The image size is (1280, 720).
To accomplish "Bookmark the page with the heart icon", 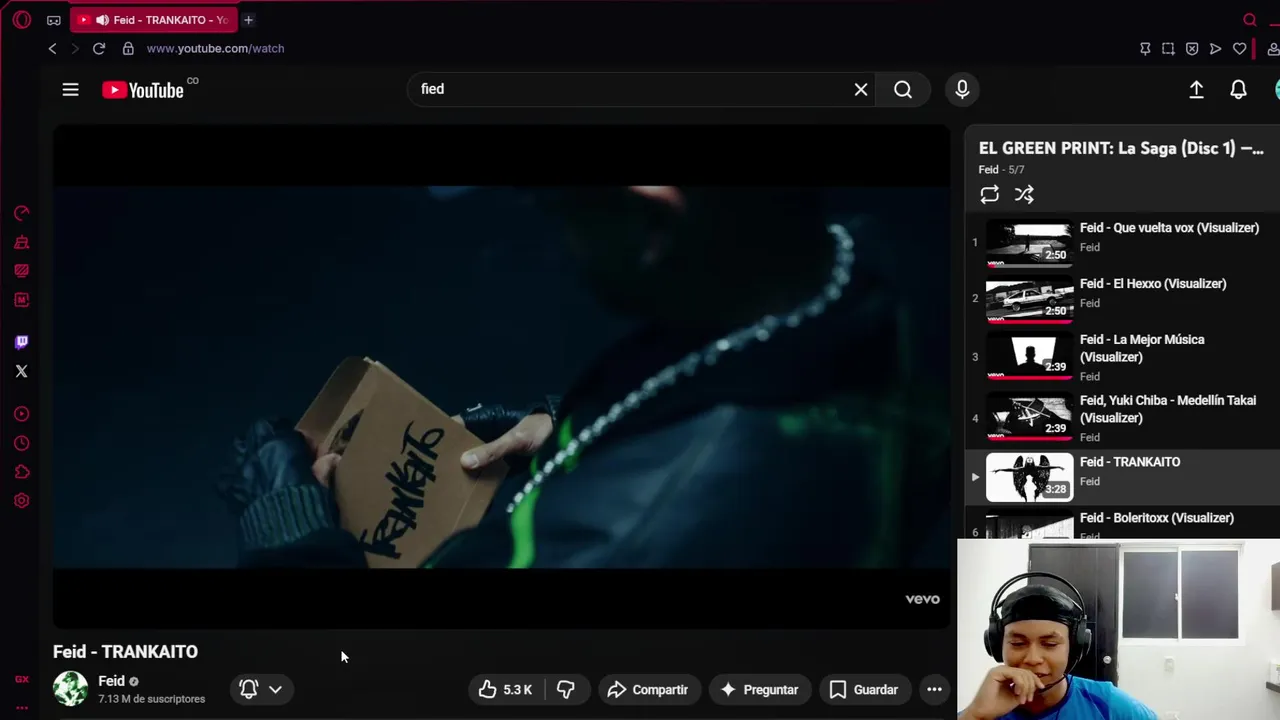I will pos(1239,48).
